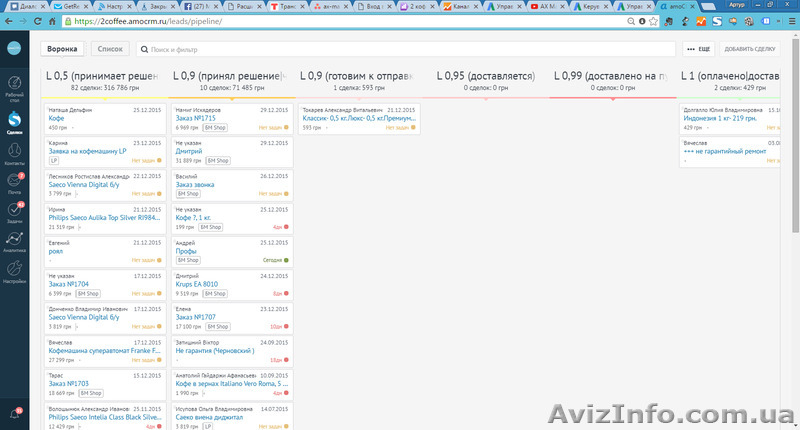Switch to Воронка pipeline view
Viewport: 800px width, 430px height.
[x=62, y=48]
